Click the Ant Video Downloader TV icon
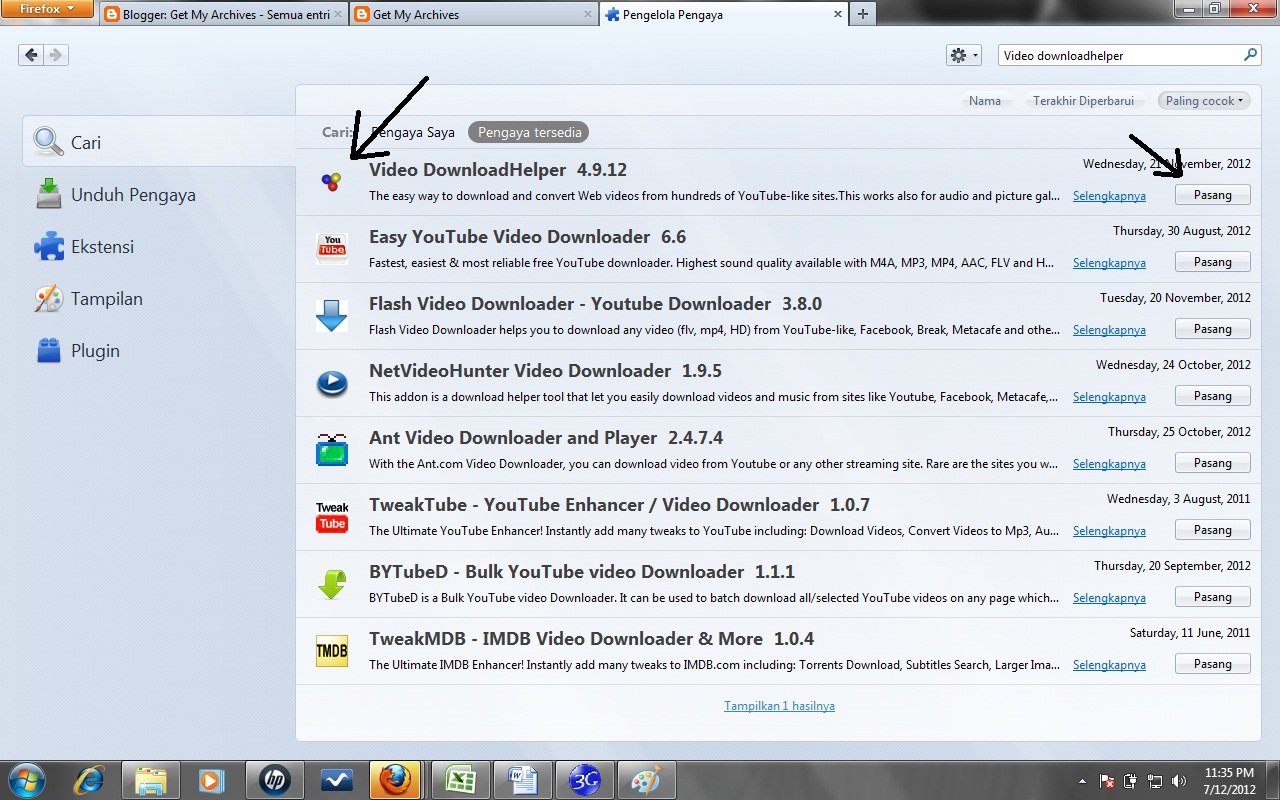Image resolution: width=1280 pixels, height=800 pixels. point(332,450)
